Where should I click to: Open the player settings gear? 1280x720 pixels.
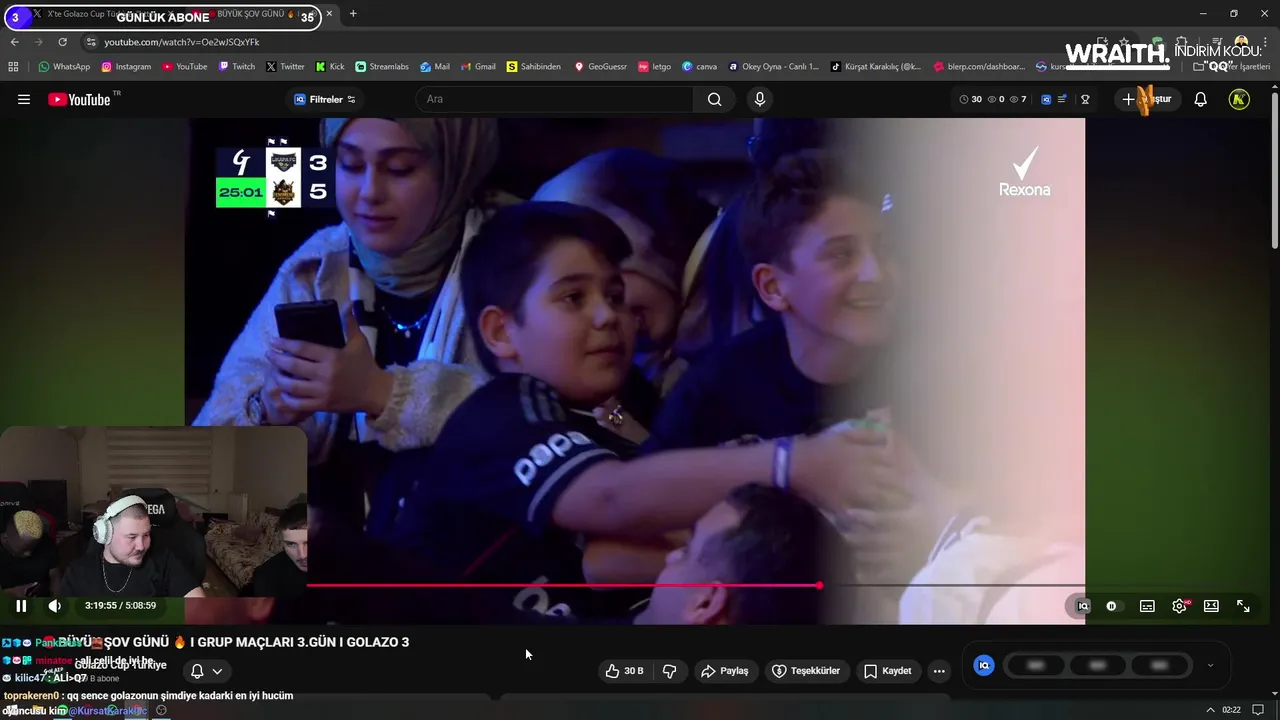coord(1180,606)
